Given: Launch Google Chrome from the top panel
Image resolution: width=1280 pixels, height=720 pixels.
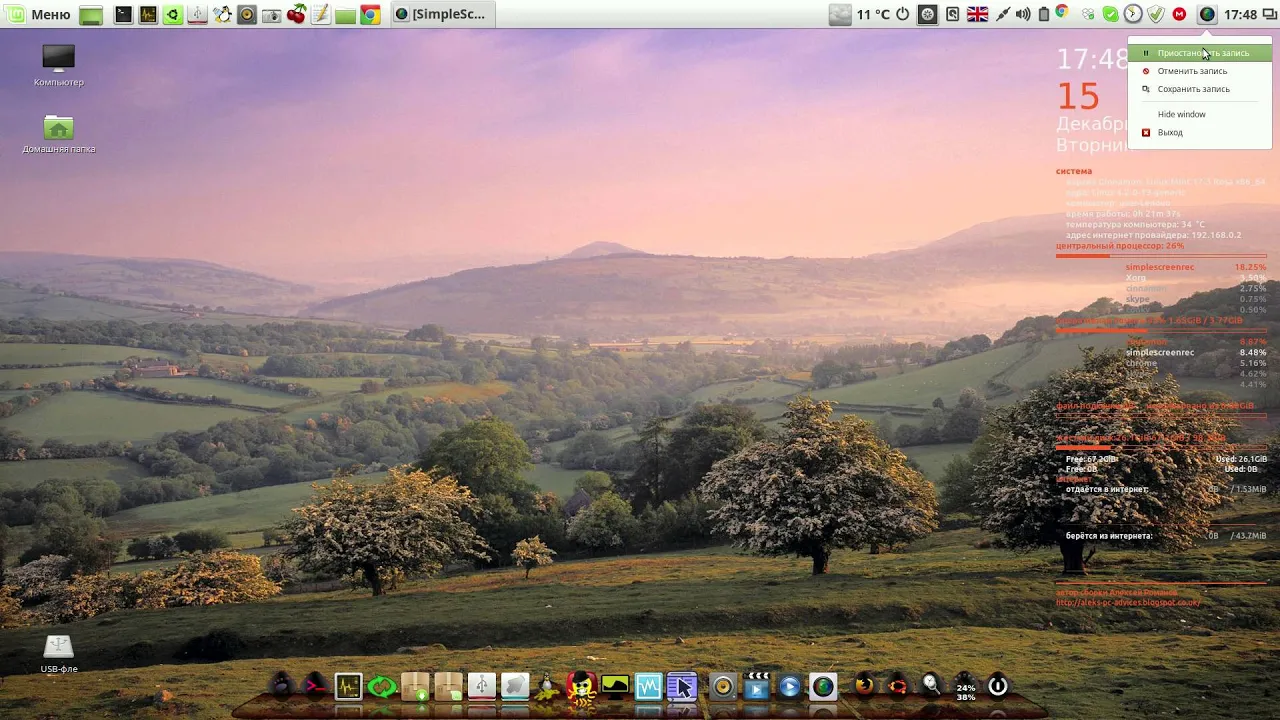Looking at the screenshot, I should point(370,15).
